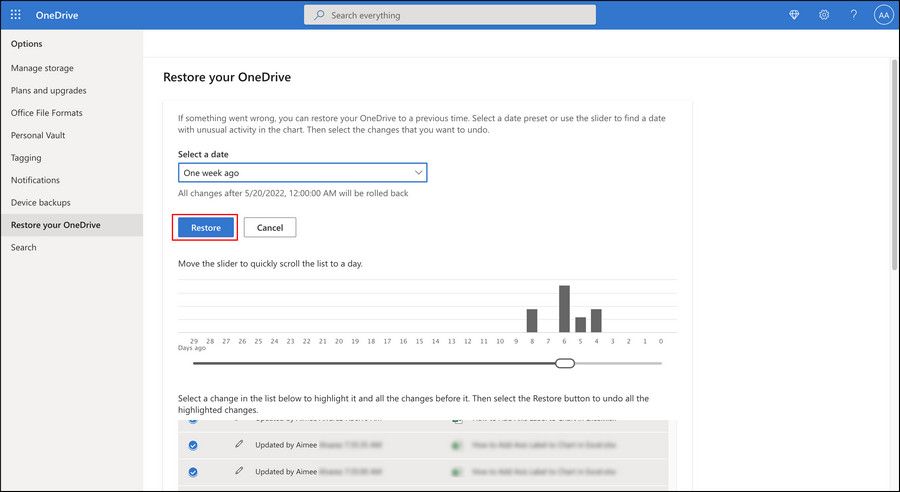Go to Device backups
The height and width of the screenshot is (492, 900).
pyautogui.click(x=41, y=202)
